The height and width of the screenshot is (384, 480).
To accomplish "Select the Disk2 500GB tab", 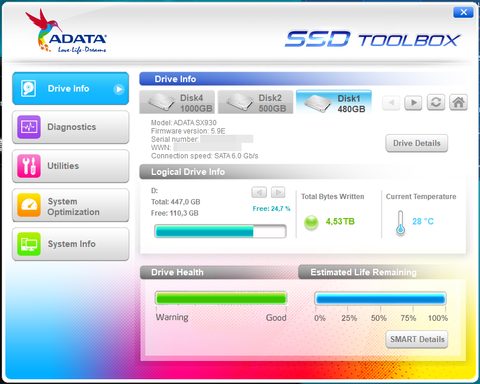I will (256, 102).
